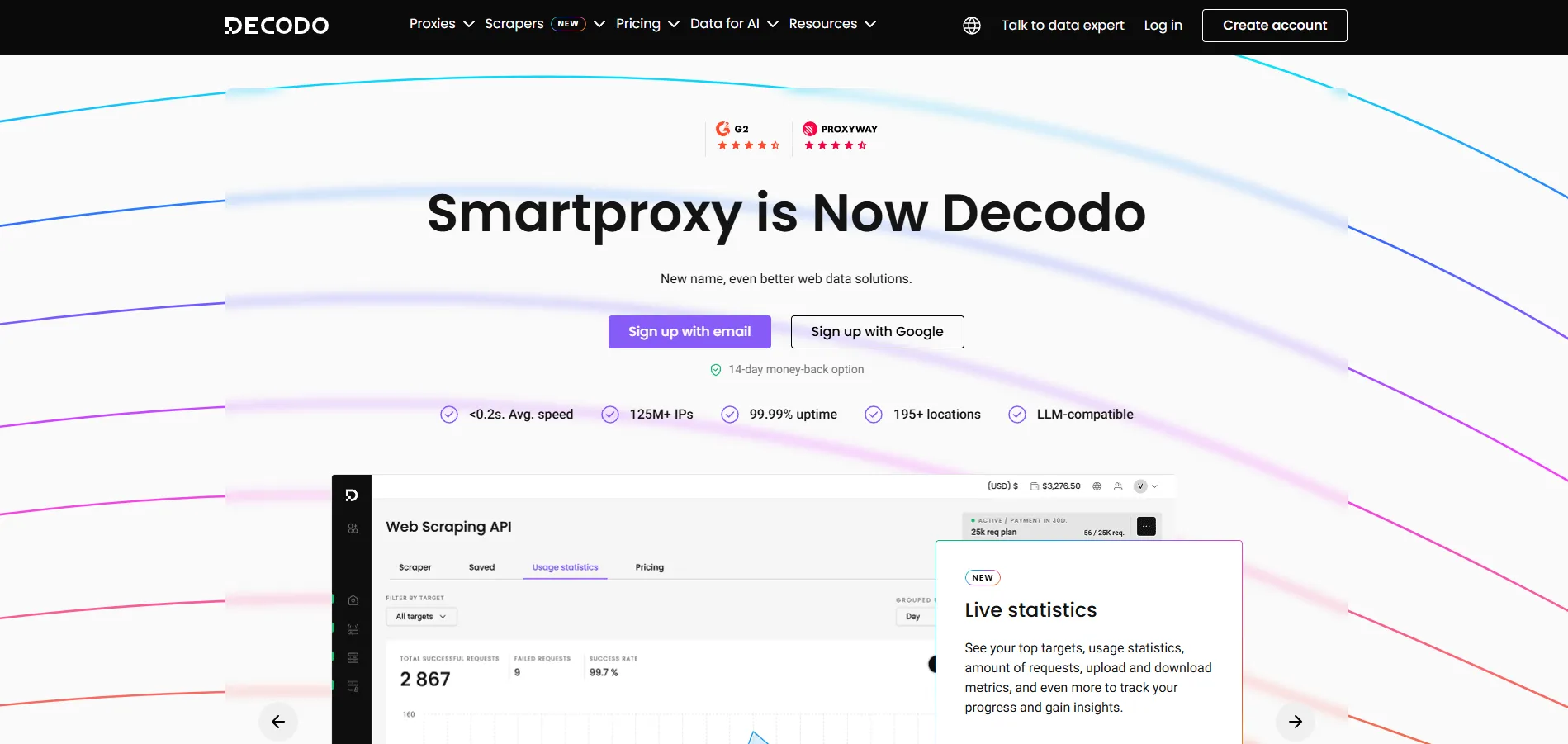The image size is (1568, 744).
Task: Open the All targets filter dropdown
Action: coord(421,617)
